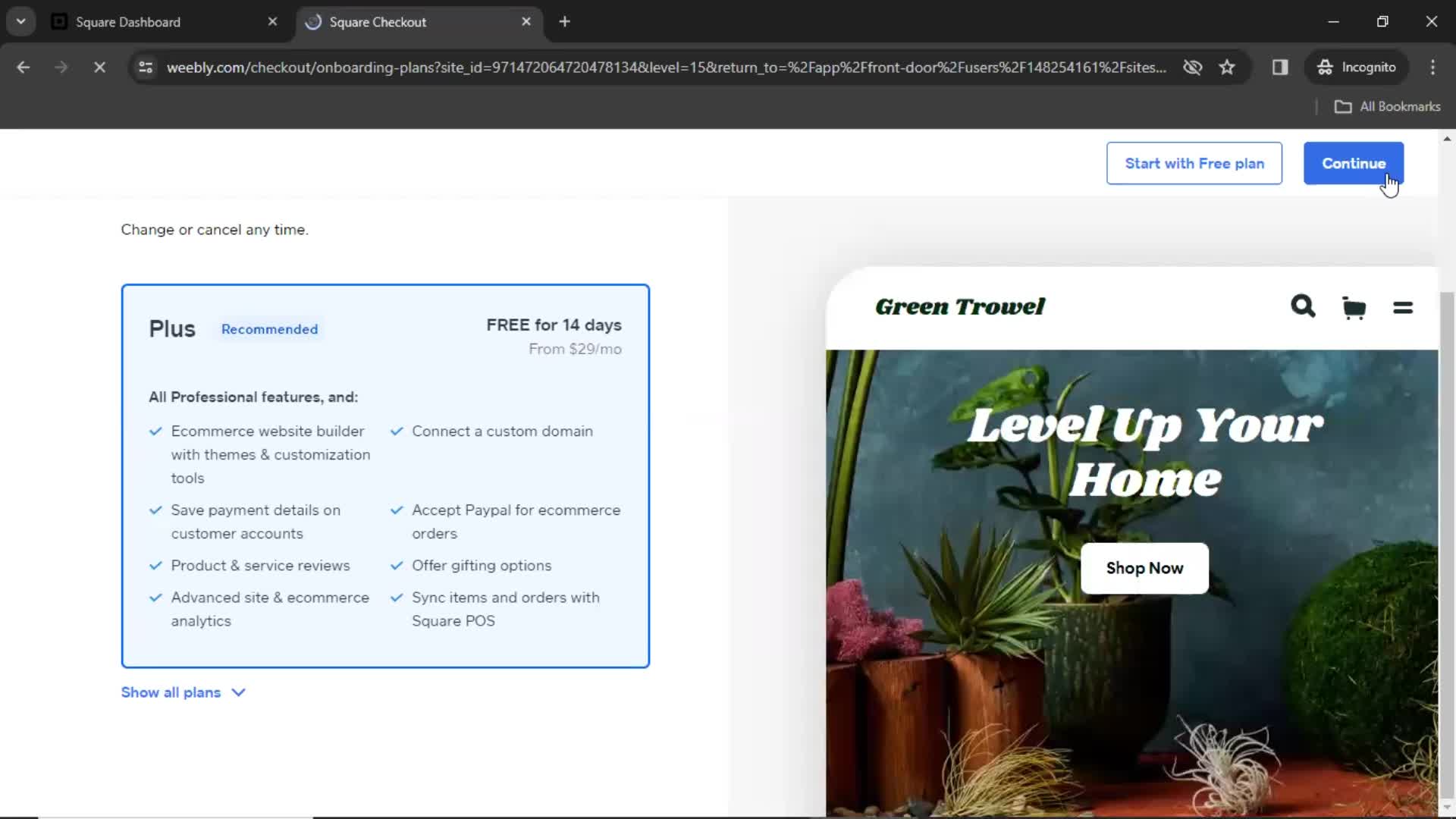Click the bookmark/star icon in browser toolbar
The width and height of the screenshot is (1456, 819).
1227,68
